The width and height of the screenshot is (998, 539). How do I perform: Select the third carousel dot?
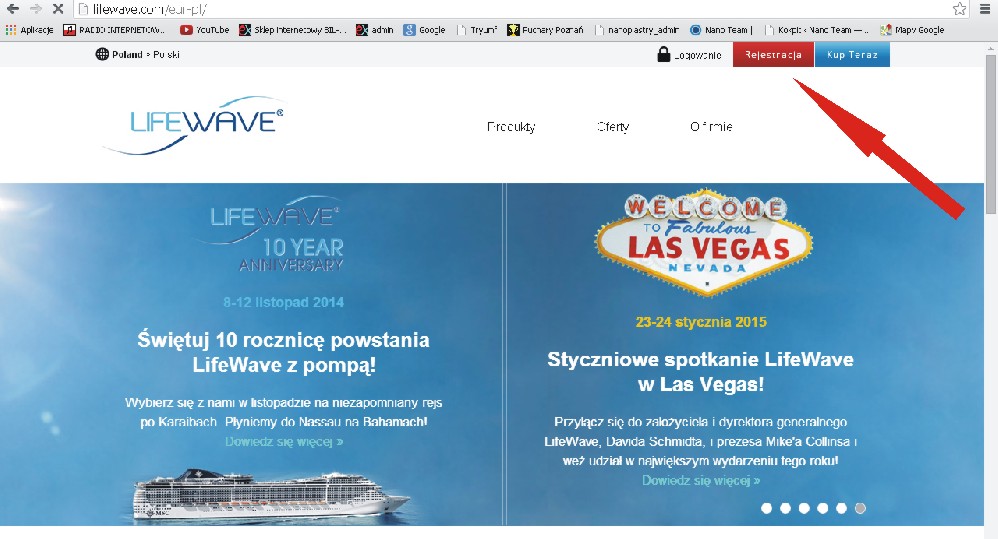[x=804, y=508]
